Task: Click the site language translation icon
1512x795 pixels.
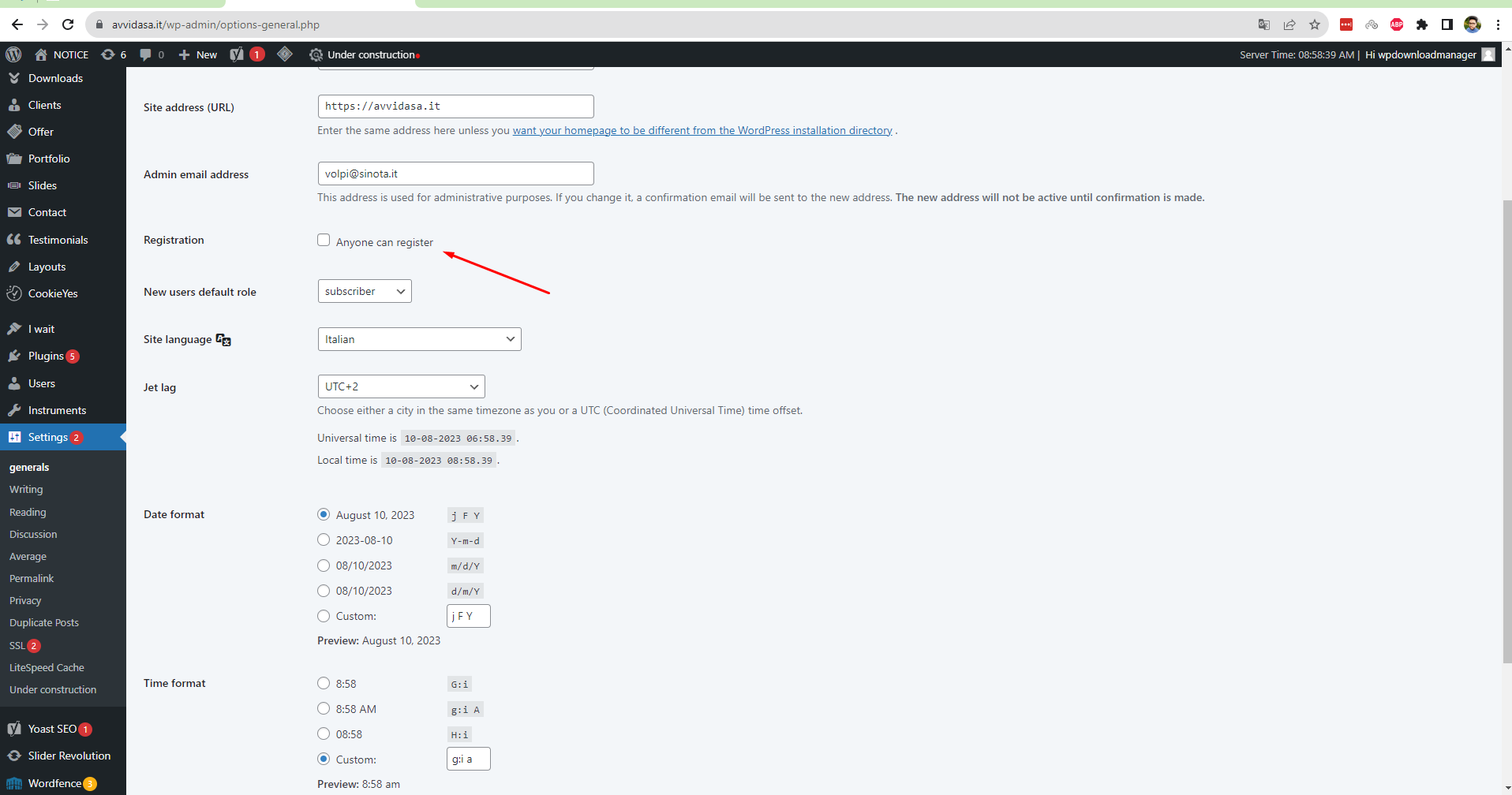Action: click(x=223, y=340)
